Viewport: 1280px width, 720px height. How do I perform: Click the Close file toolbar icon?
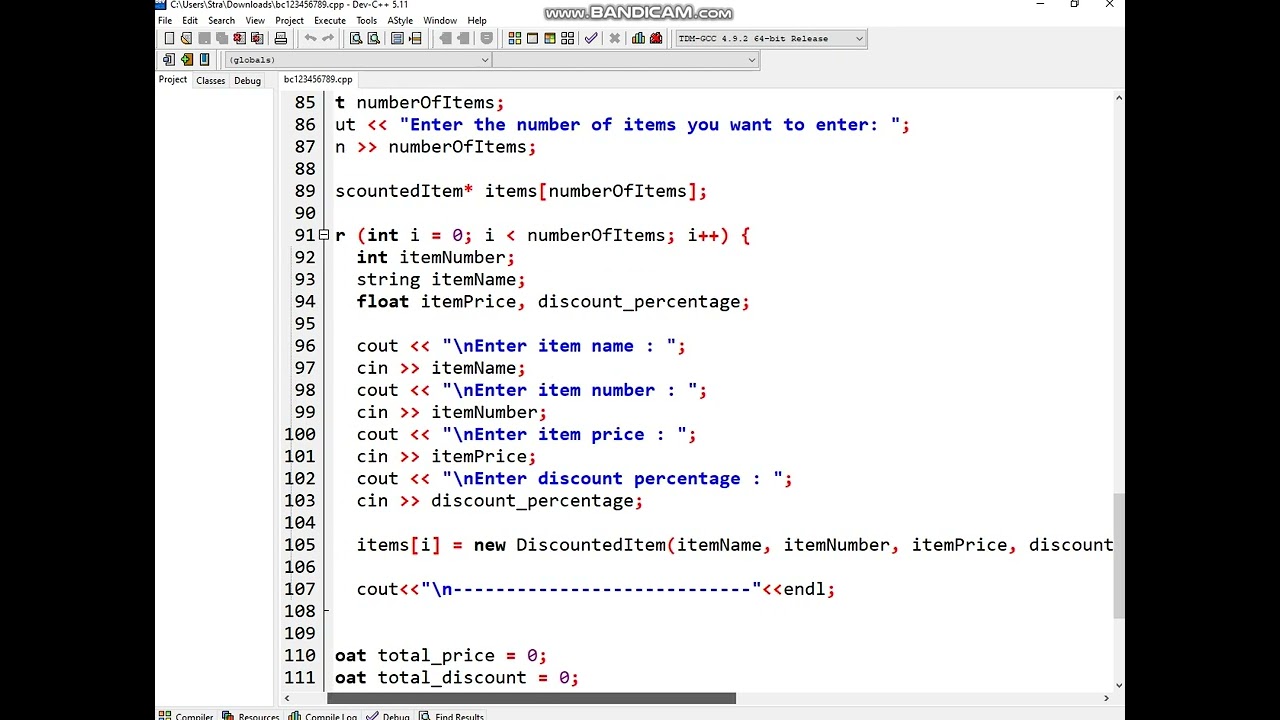[239, 38]
